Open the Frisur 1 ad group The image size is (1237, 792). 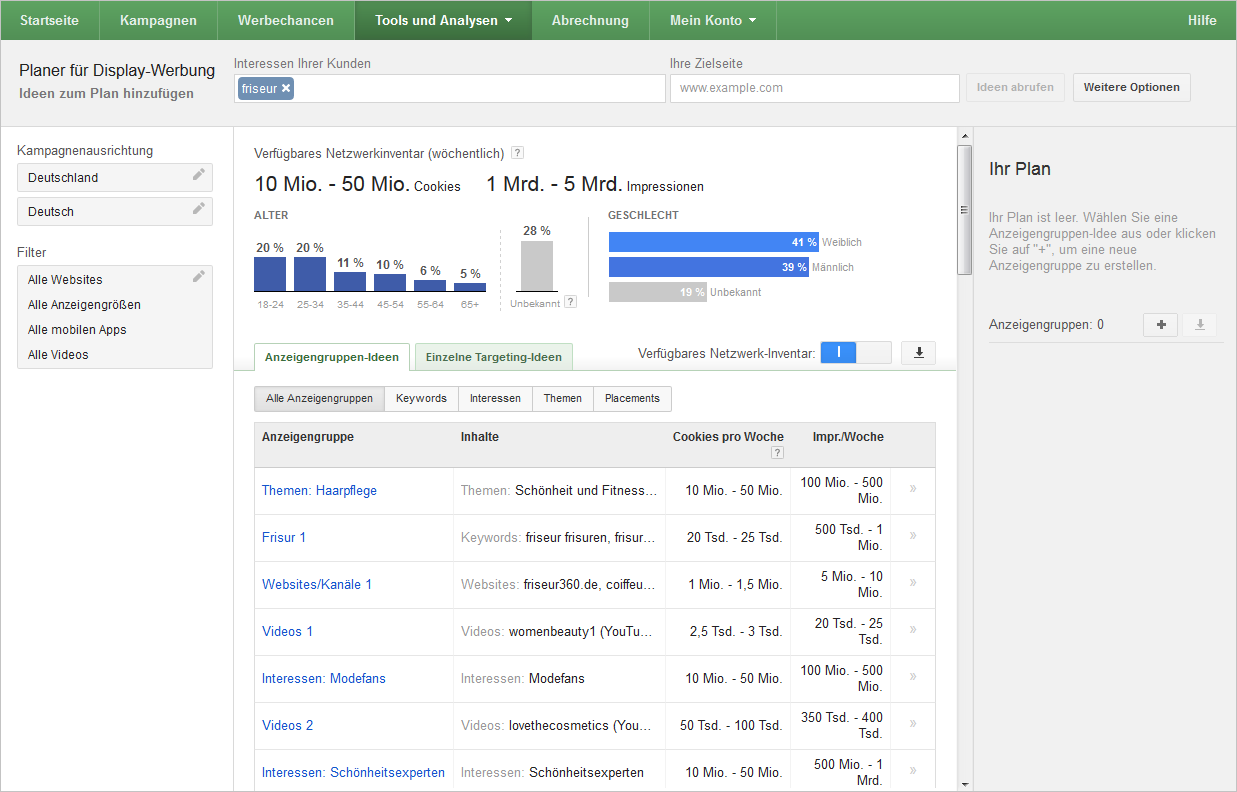(x=284, y=537)
